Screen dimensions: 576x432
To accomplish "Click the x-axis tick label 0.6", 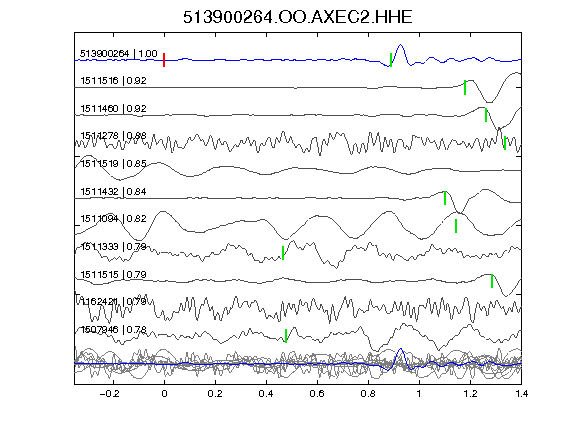I will (317, 394).
